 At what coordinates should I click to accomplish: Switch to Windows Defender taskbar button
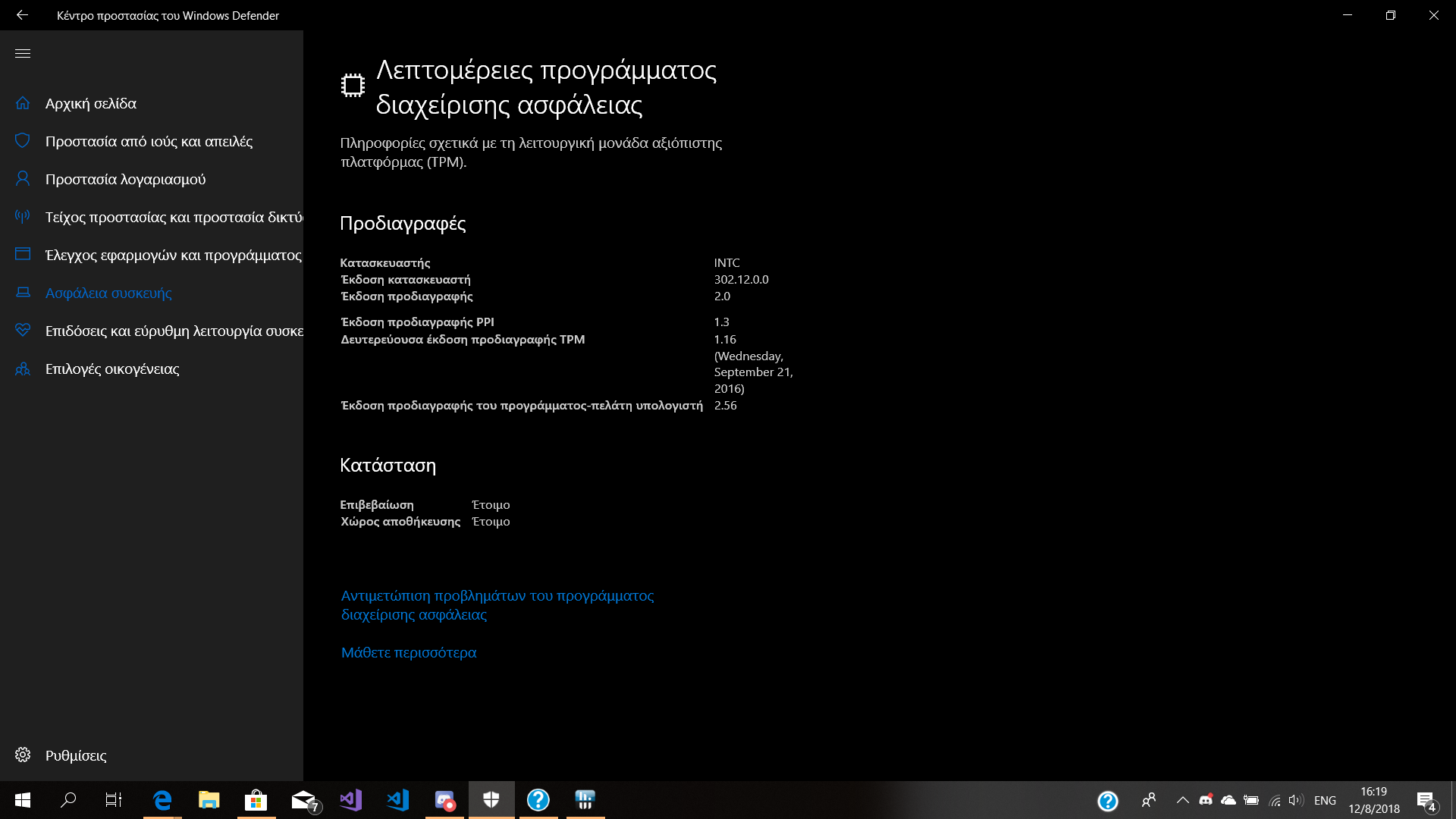491,800
